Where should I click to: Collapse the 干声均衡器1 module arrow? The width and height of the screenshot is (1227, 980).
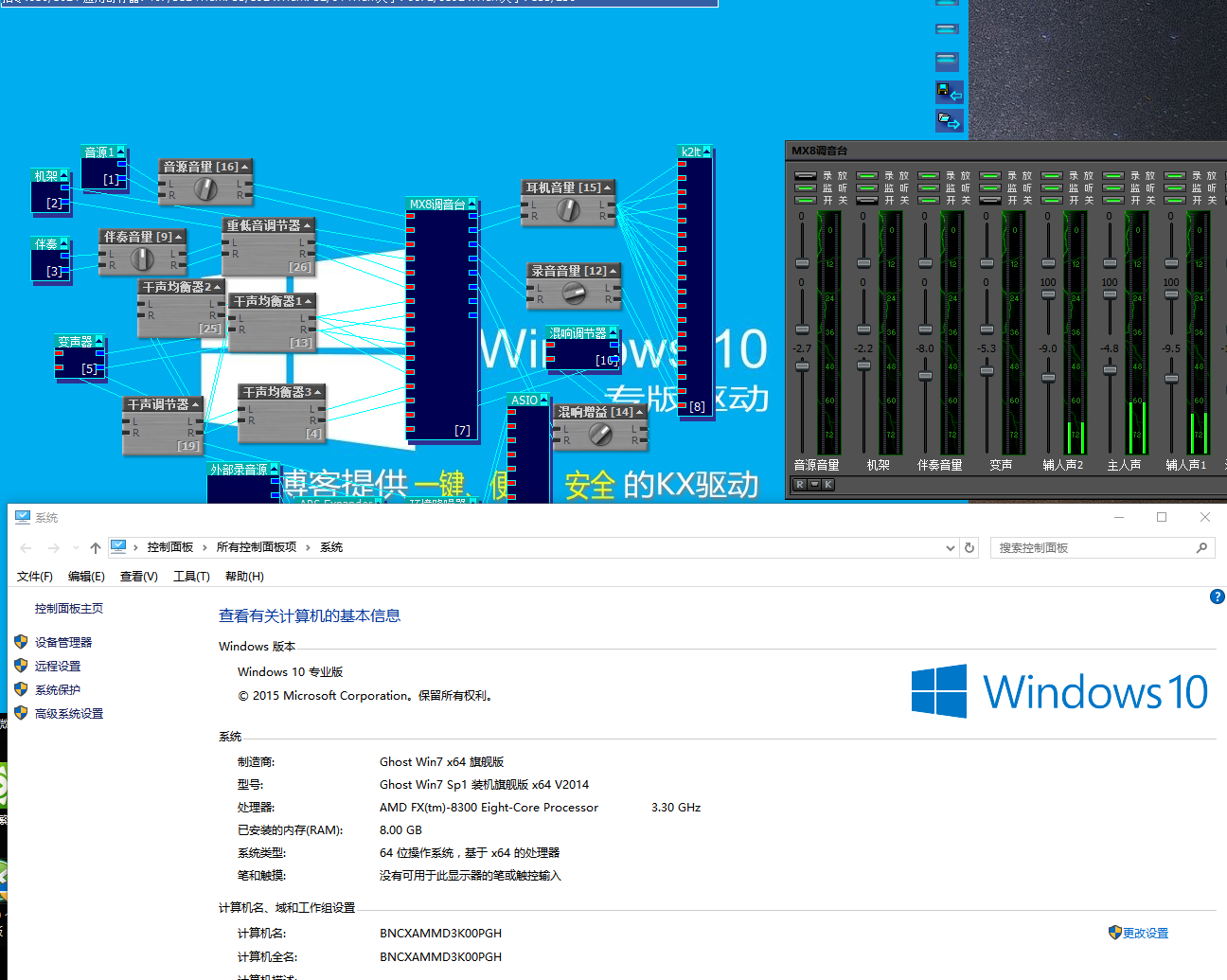click(308, 301)
